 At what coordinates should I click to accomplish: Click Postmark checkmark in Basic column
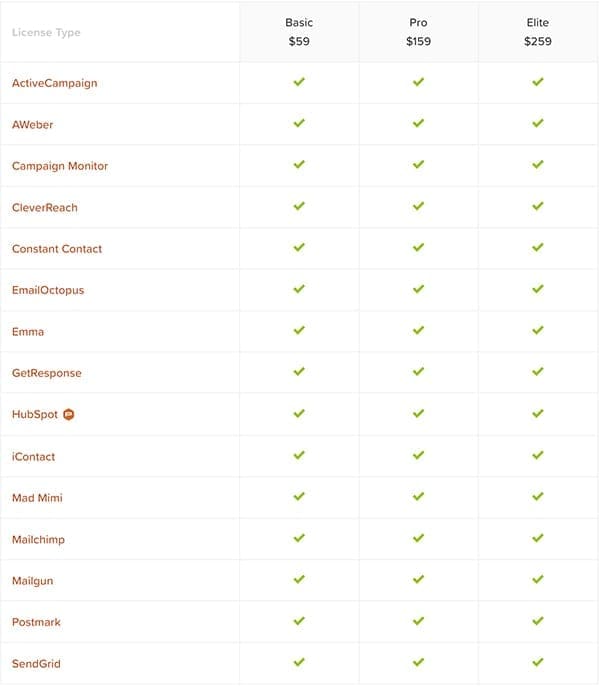pyautogui.click(x=299, y=621)
